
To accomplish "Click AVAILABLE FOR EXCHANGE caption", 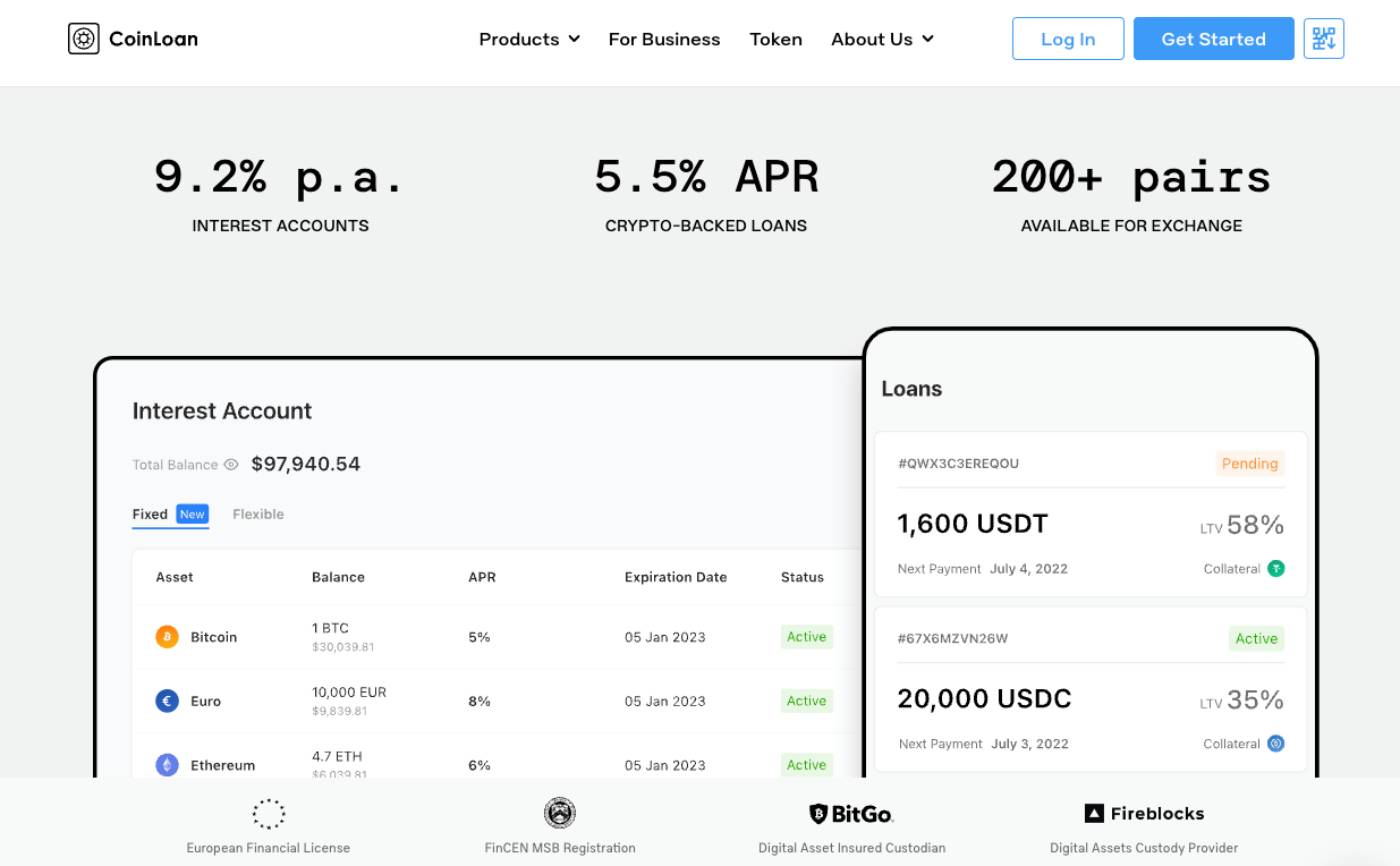I will [1131, 226].
